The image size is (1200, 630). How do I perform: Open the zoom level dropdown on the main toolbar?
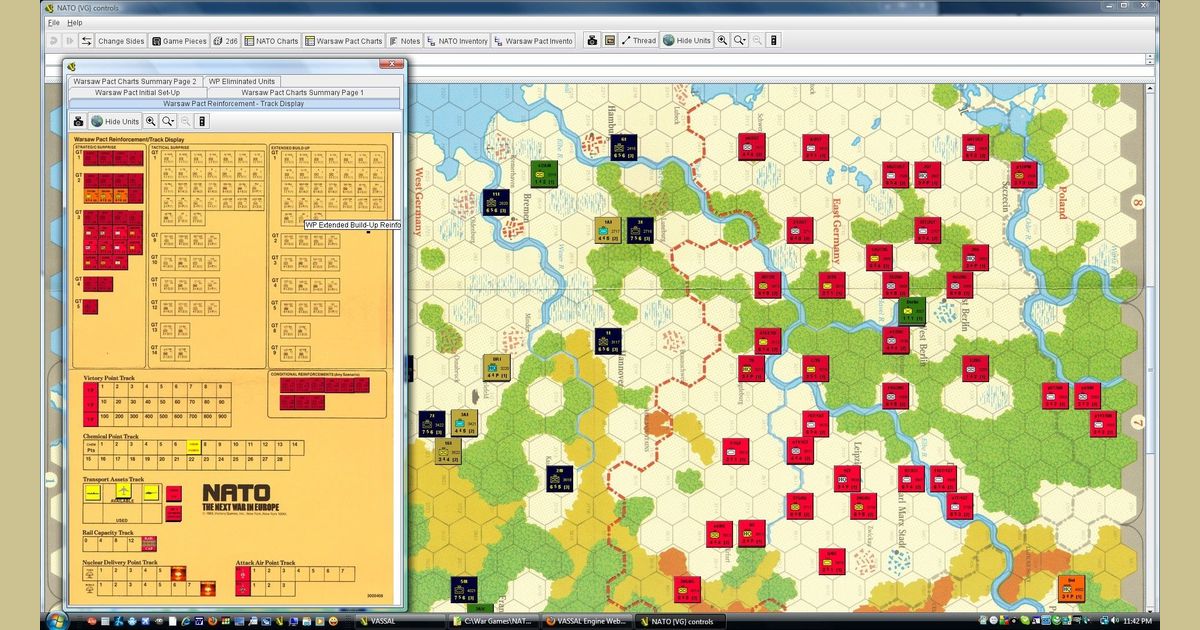(740, 41)
